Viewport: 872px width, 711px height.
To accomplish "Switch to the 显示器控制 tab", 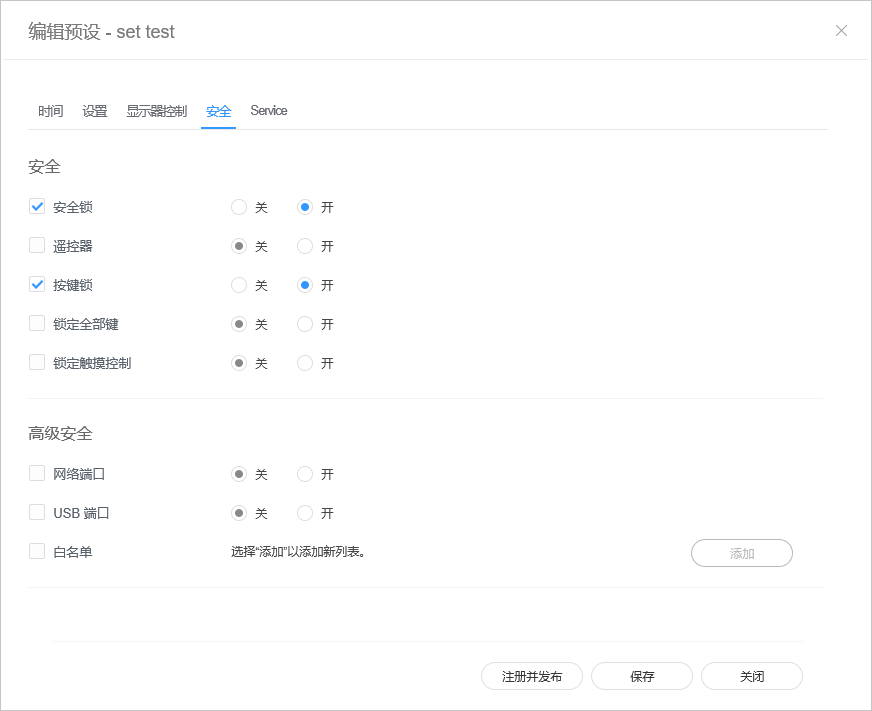I will coord(156,111).
